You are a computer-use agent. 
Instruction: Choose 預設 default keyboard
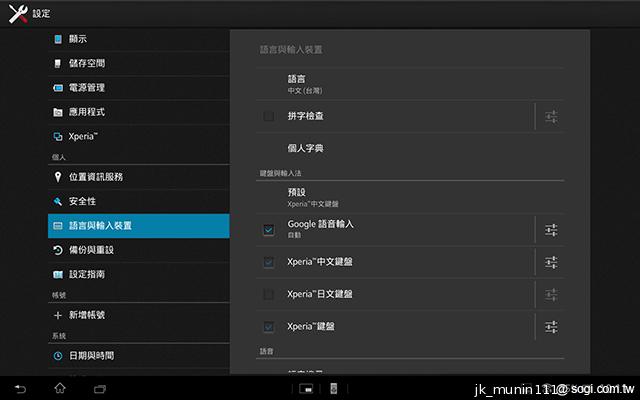(410, 197)
